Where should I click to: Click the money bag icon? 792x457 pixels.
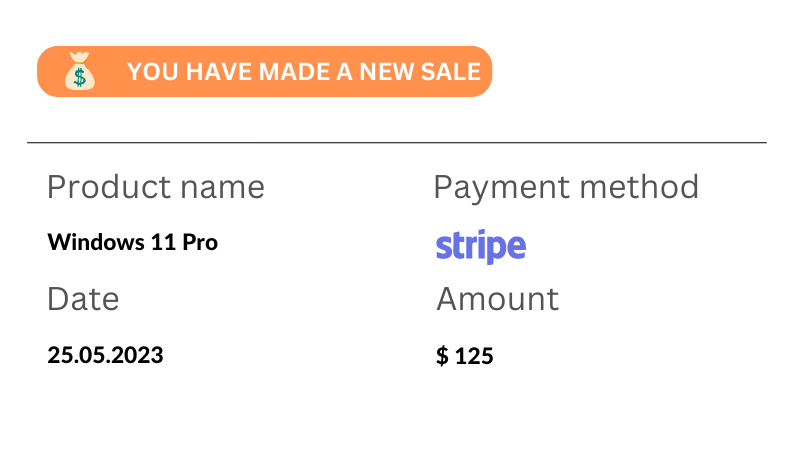(x=80, y=71)
